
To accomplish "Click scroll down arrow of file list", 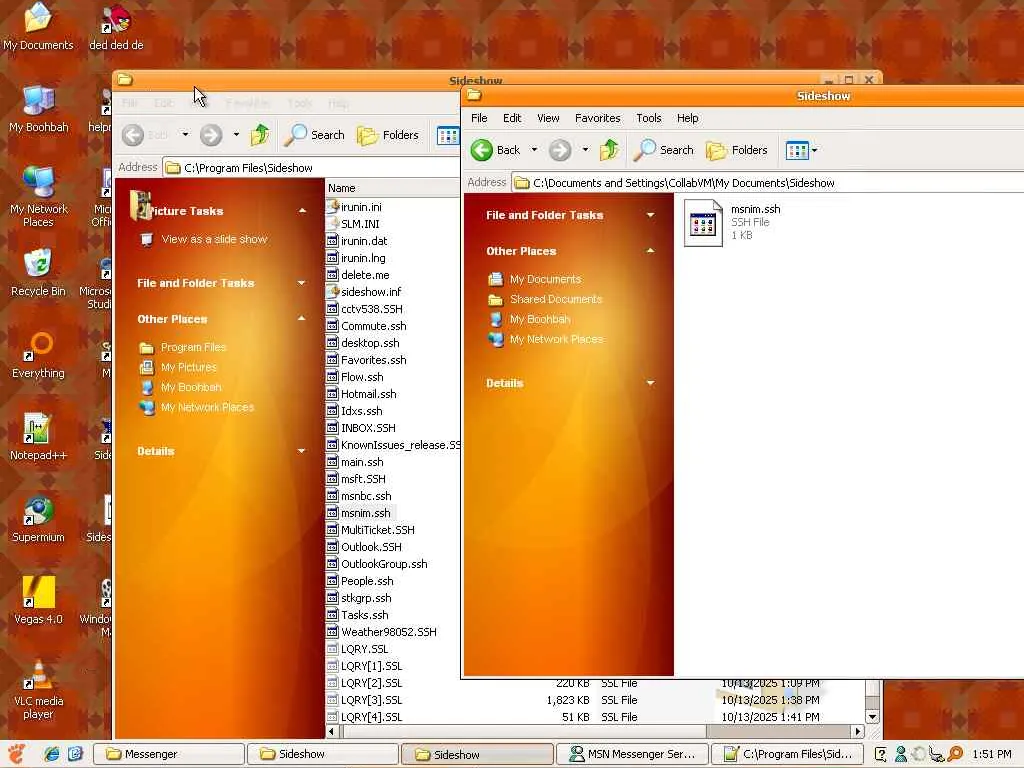I will pyautogui.click(x=872, y=717).
